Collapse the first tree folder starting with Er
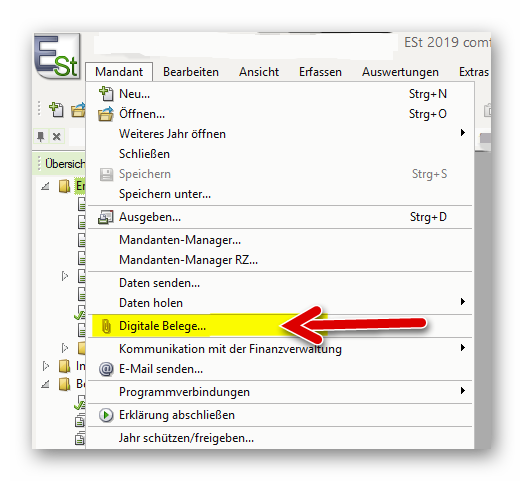Viewport: 523px width, 481px height. pos(45,186)
